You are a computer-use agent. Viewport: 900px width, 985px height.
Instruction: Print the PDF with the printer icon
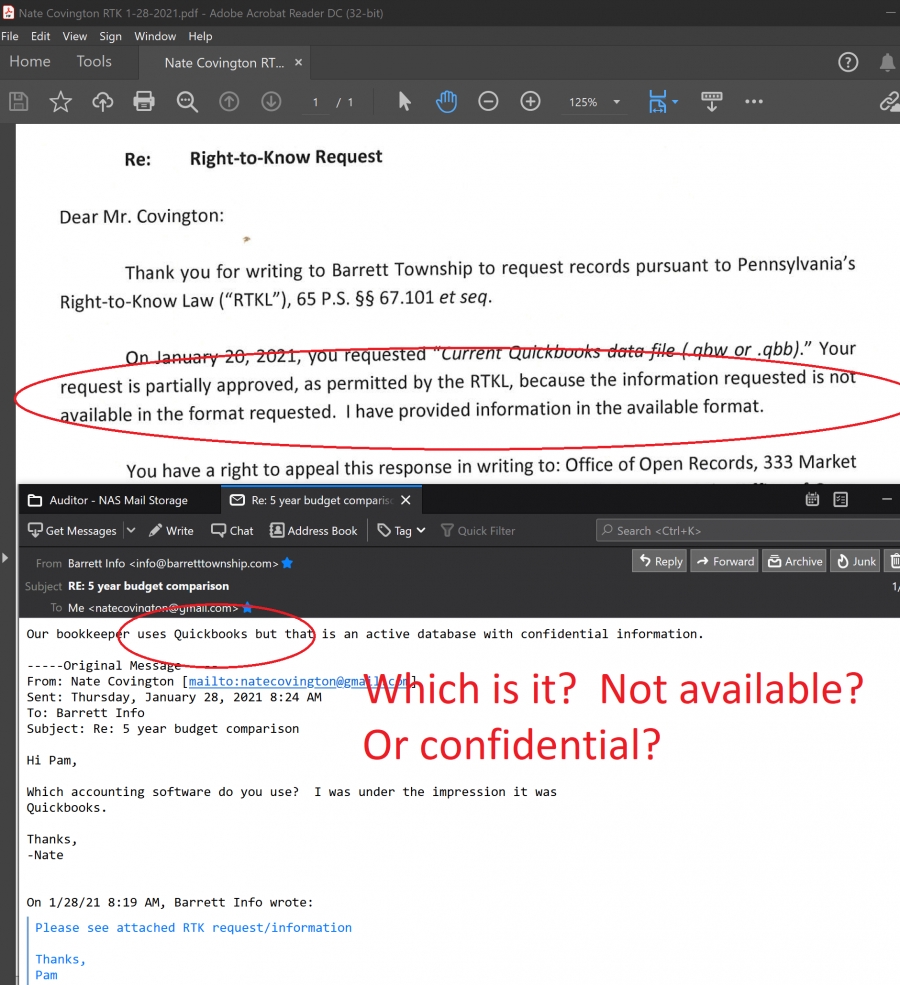click(144, 101)
